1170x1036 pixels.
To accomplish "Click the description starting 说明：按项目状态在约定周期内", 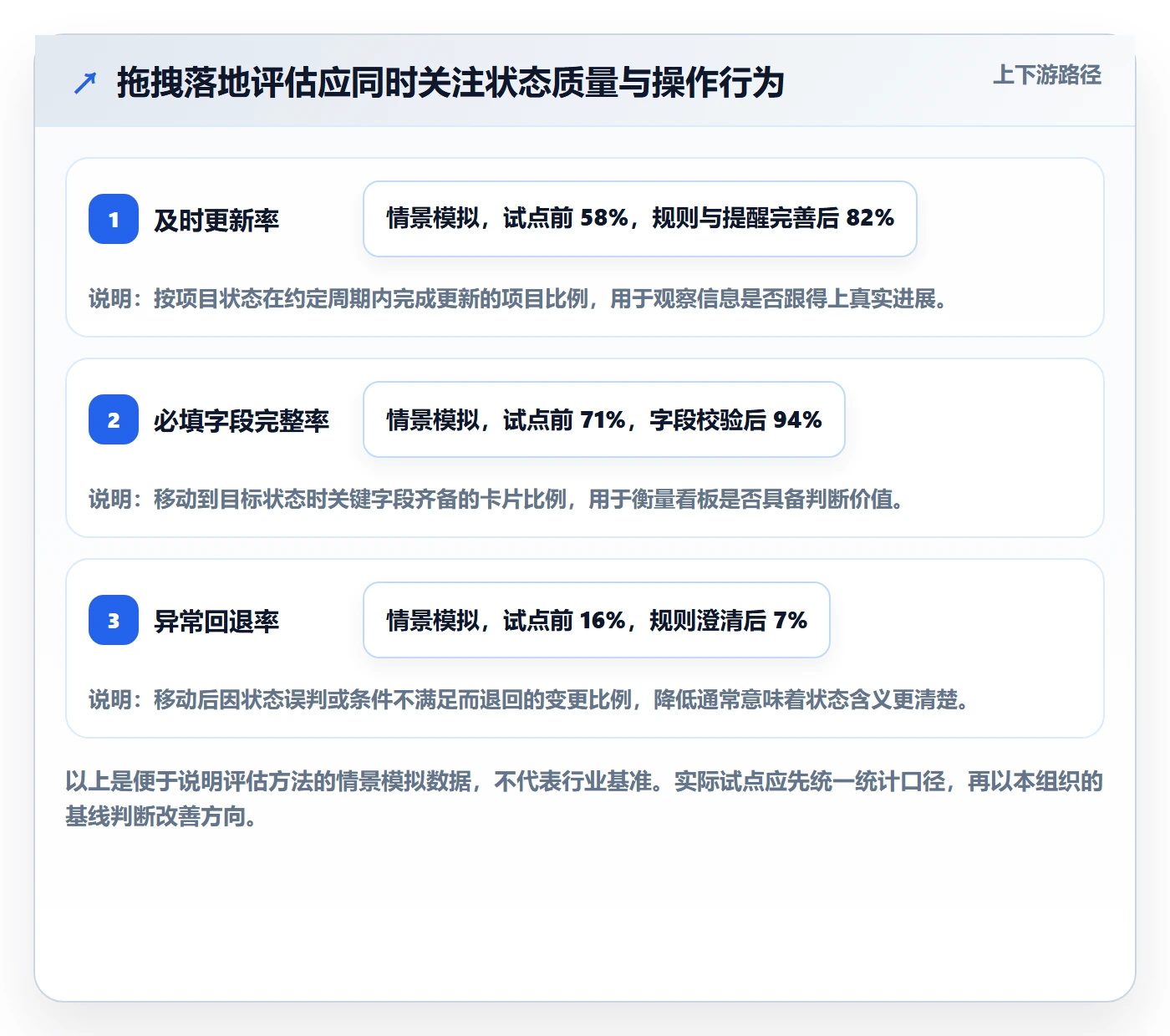I will coord(518,298).
